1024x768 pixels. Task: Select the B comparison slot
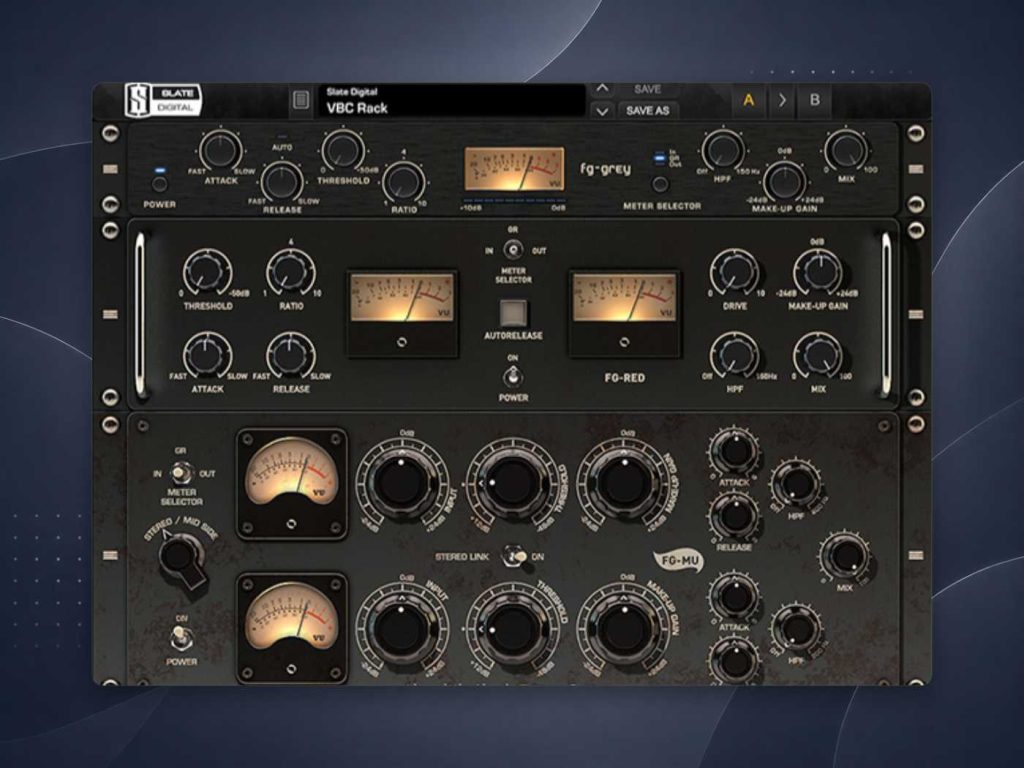tap(814, 101)
